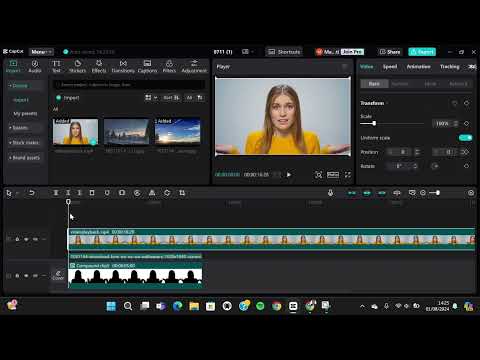Open the media view mode dropdown

pos(151,97)
